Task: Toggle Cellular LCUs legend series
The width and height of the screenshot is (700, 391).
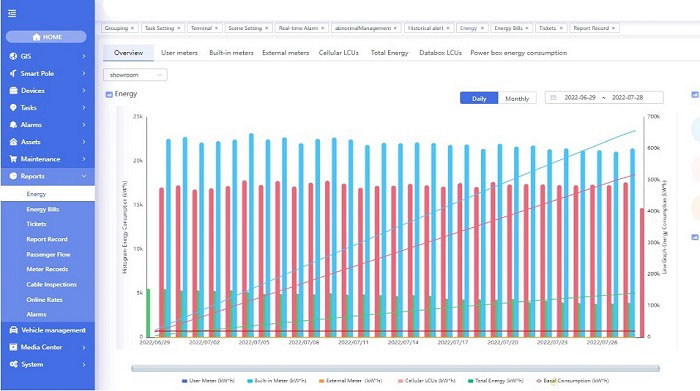Action: click(426, 381)
